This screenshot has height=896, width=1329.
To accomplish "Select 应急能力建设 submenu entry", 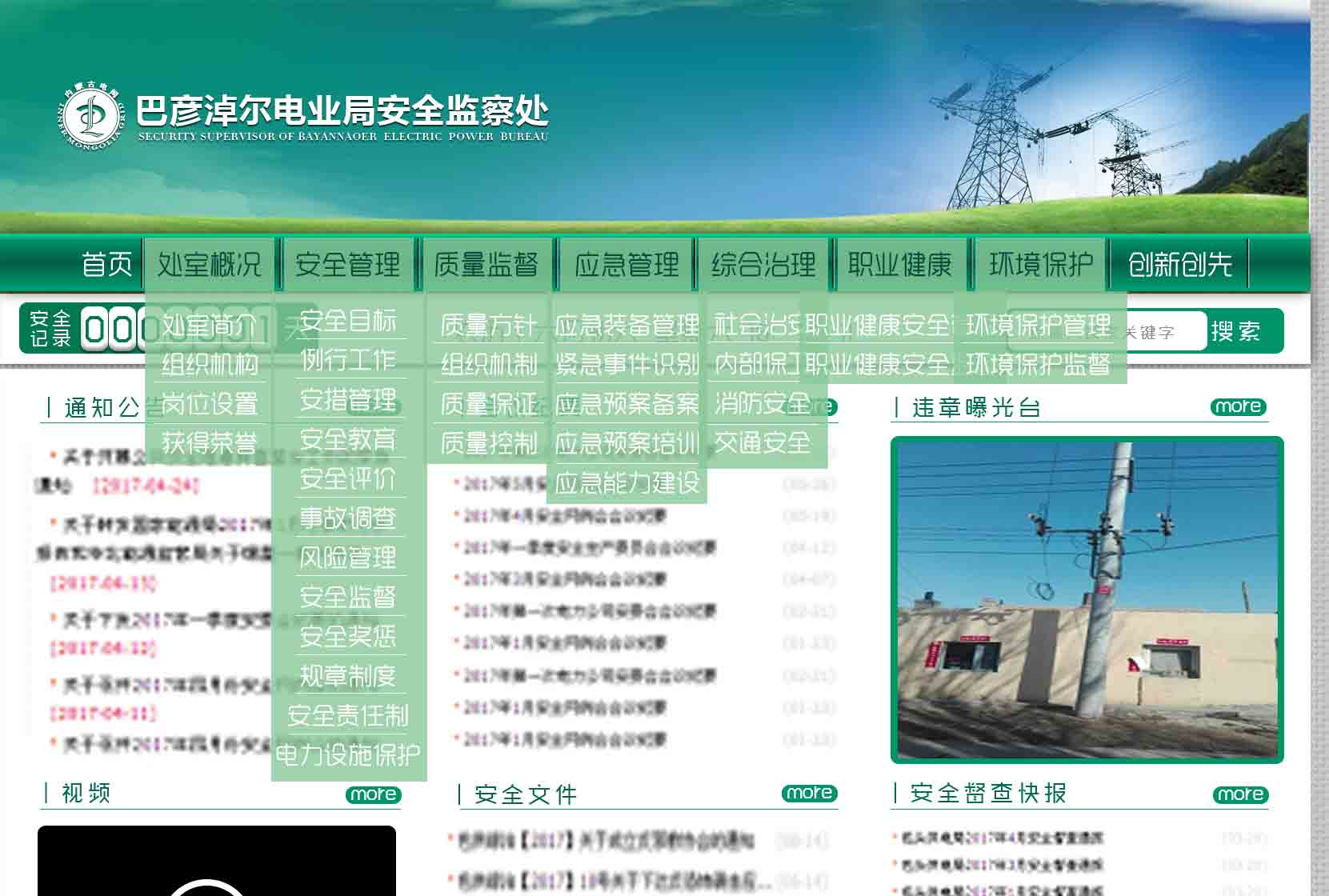I will click(x=626, y=482).
